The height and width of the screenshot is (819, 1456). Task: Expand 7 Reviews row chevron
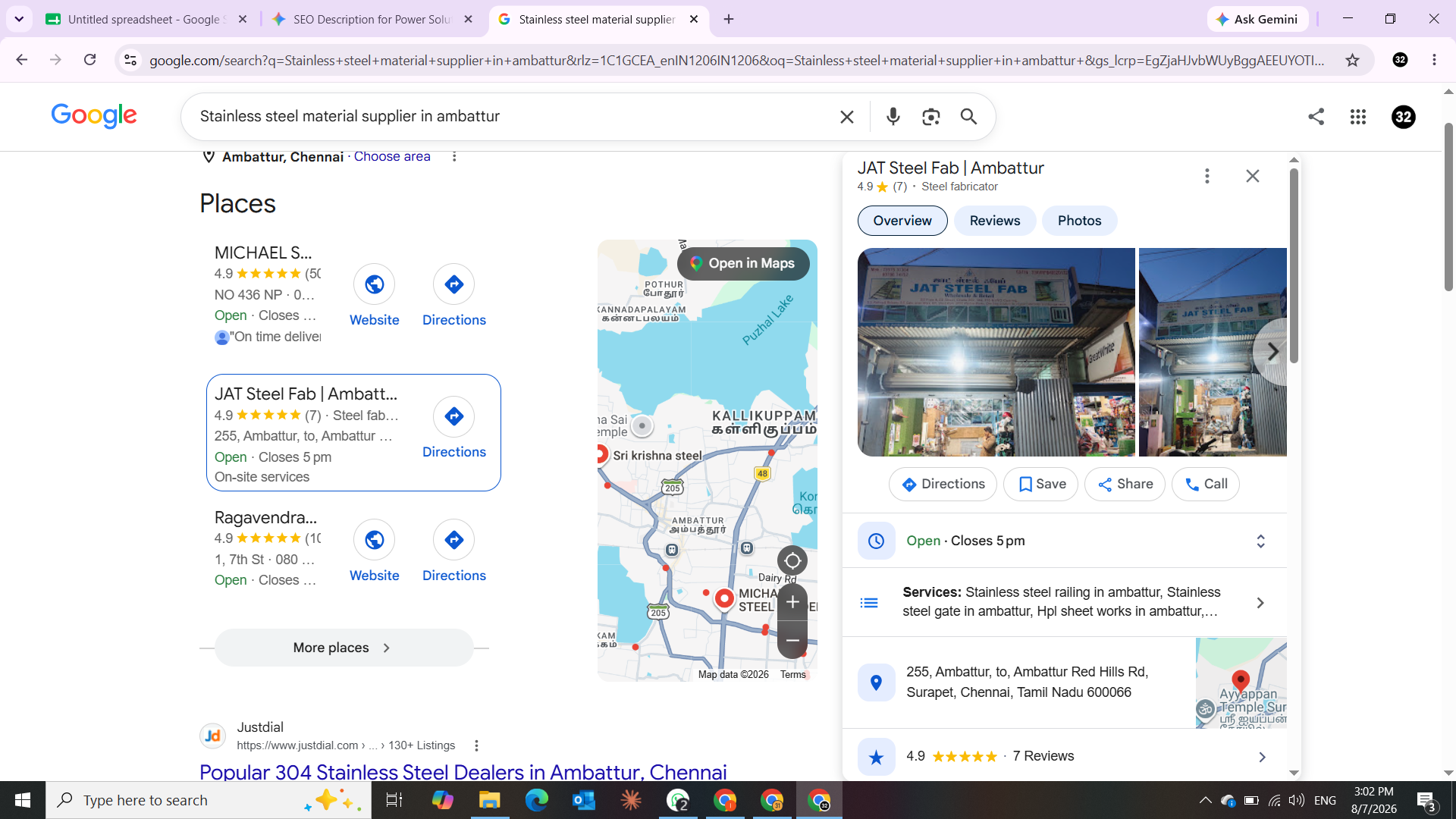[1262, 758]
